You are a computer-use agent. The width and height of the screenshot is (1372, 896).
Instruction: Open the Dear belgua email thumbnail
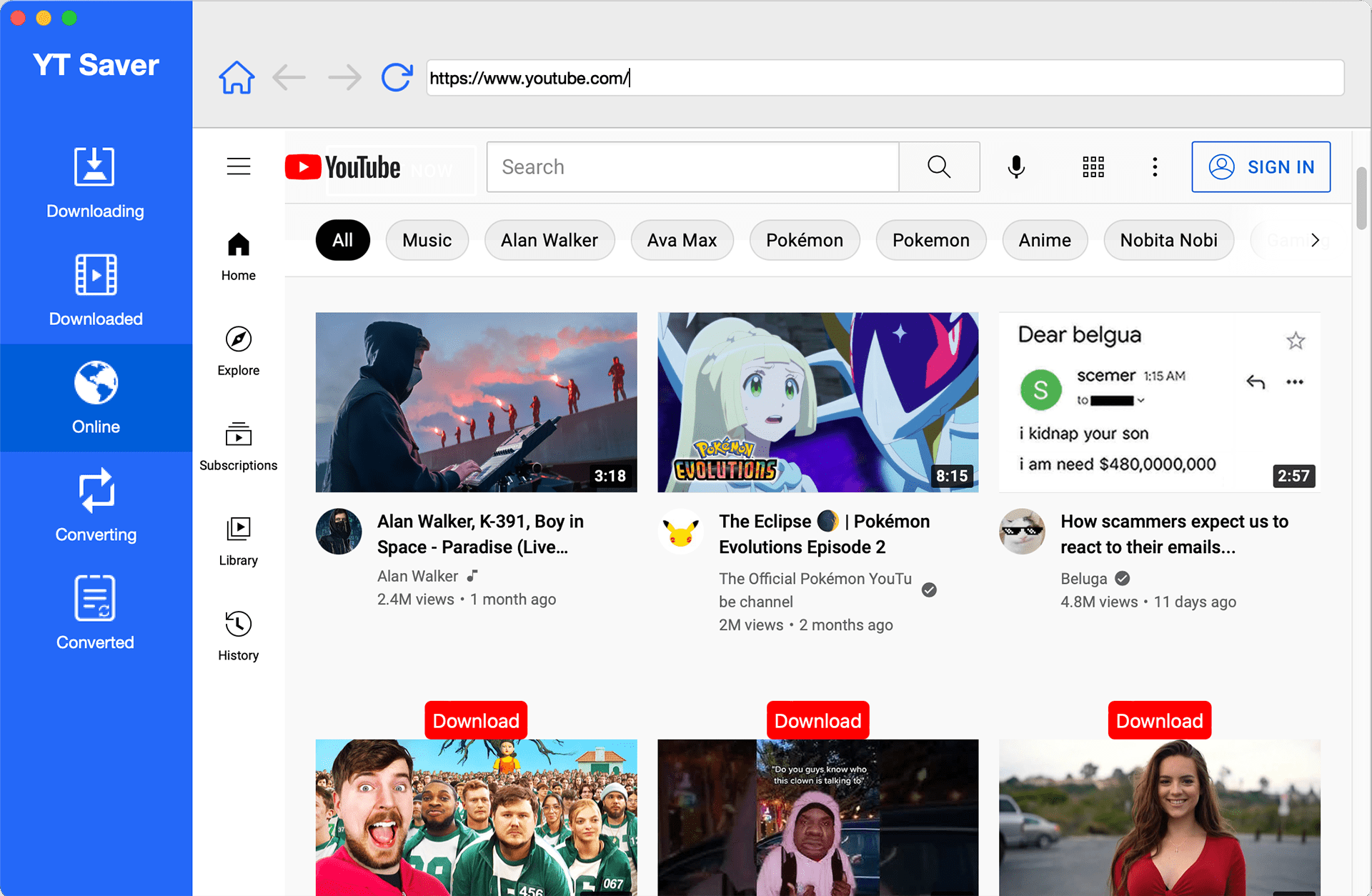[1160, 402]
